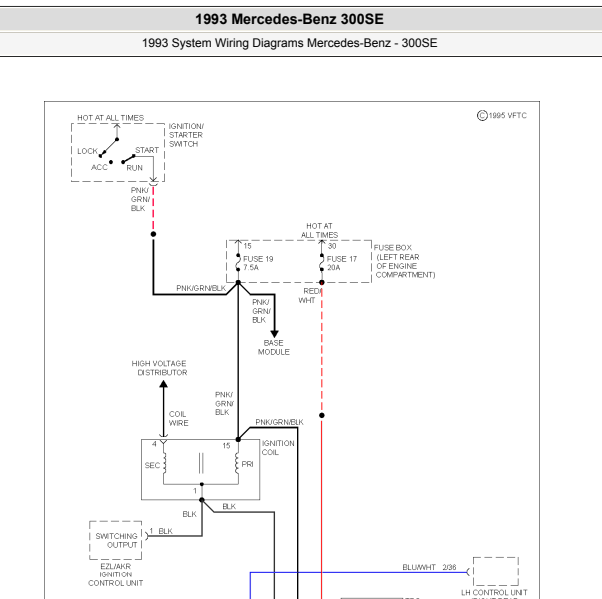Screen dimensions: 602x599
Task: Click "1 BLK" label beside Switching Output connector
Action: [x=161, y=531]
